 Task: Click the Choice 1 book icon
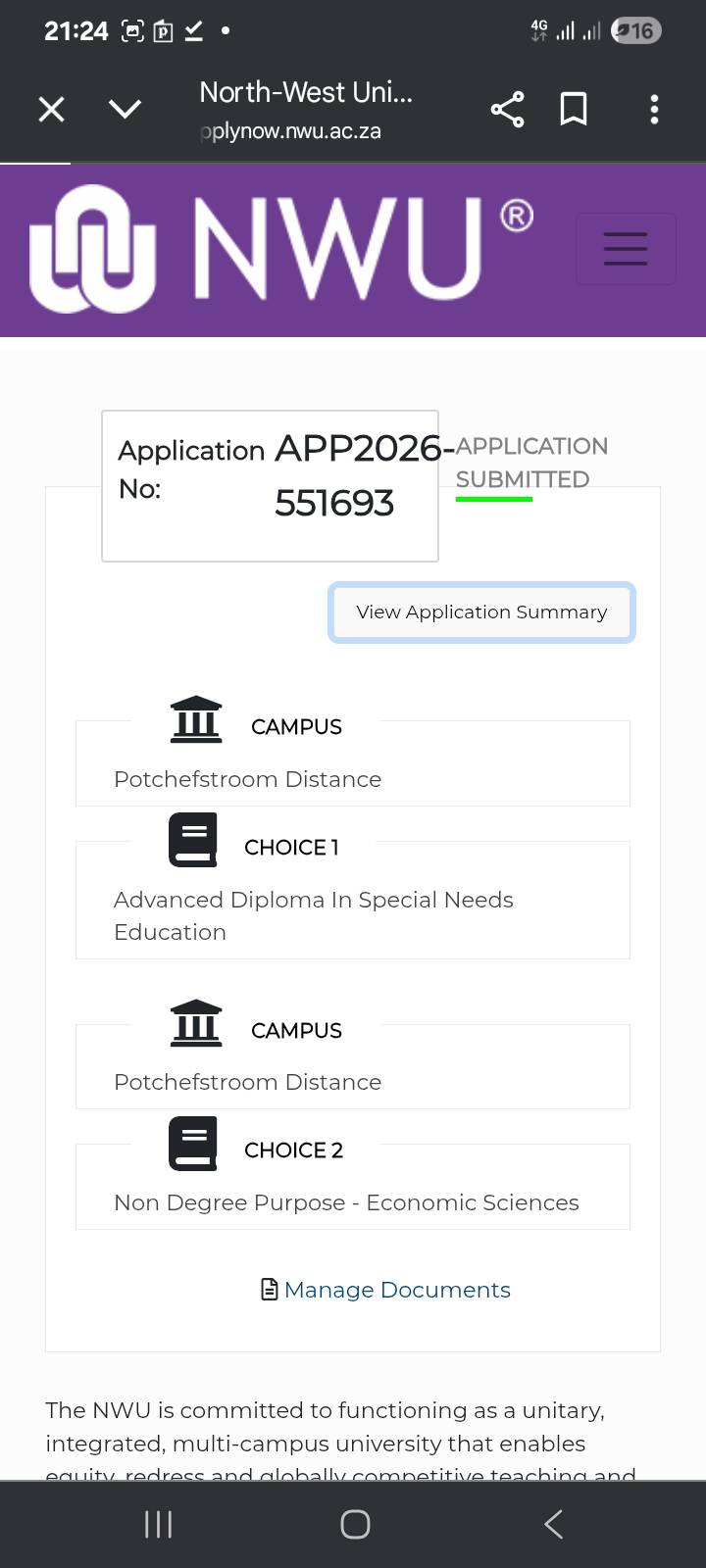coord(193,841)
